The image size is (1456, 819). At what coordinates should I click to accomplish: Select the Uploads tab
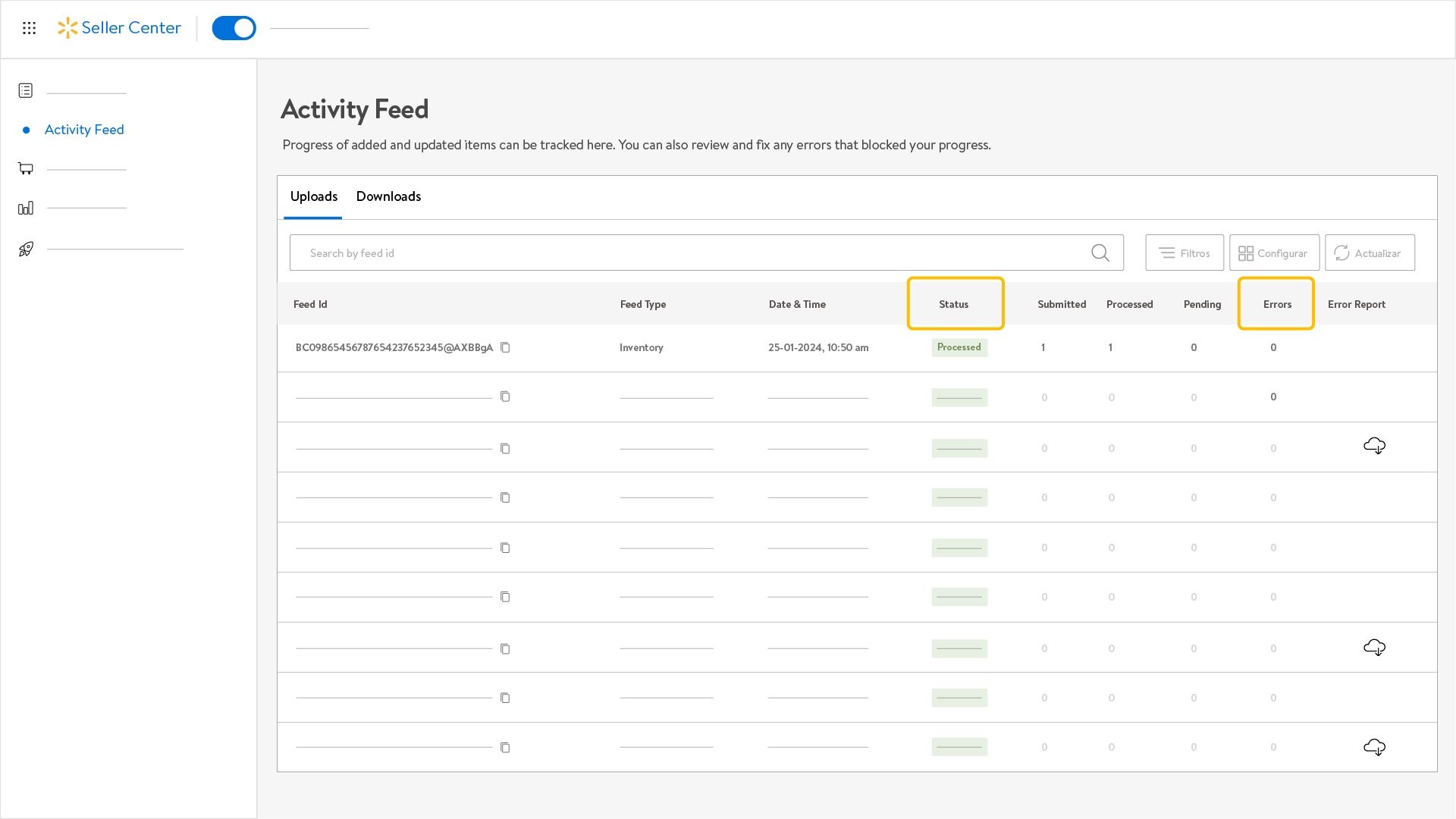(x=313, y=196)
